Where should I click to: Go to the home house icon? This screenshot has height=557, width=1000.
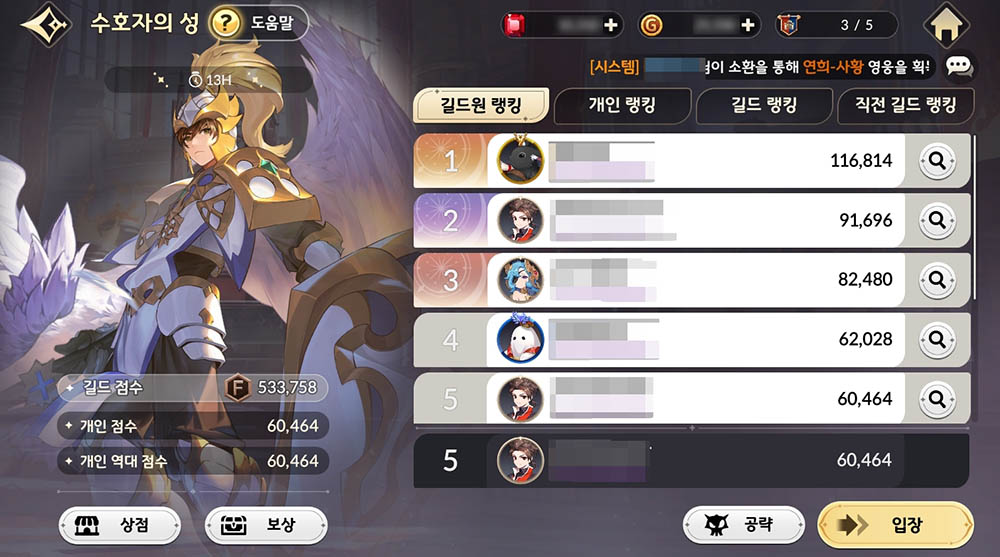[x=947, y=26]
